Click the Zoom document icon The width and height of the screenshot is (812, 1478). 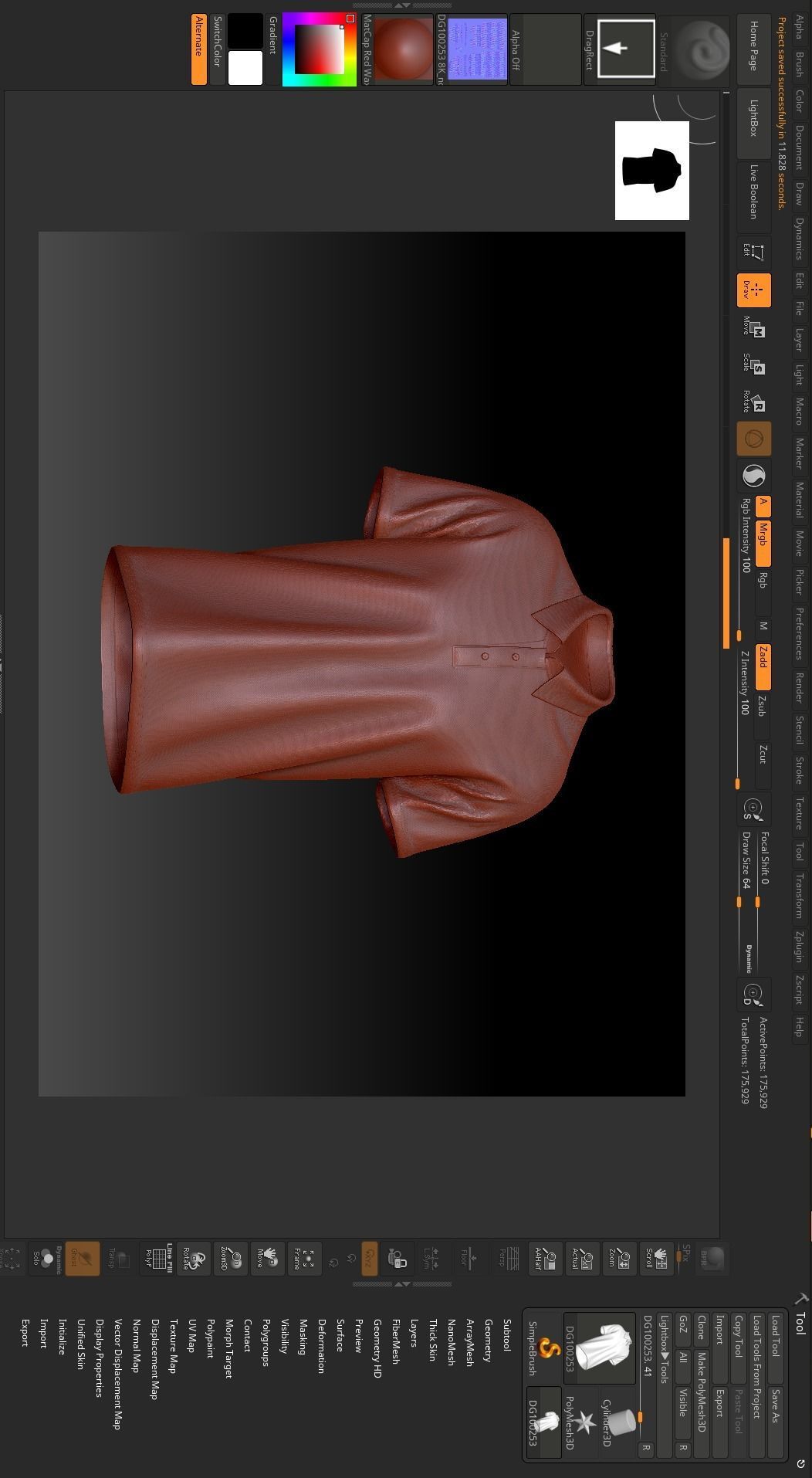click(x=620, y=1259)
